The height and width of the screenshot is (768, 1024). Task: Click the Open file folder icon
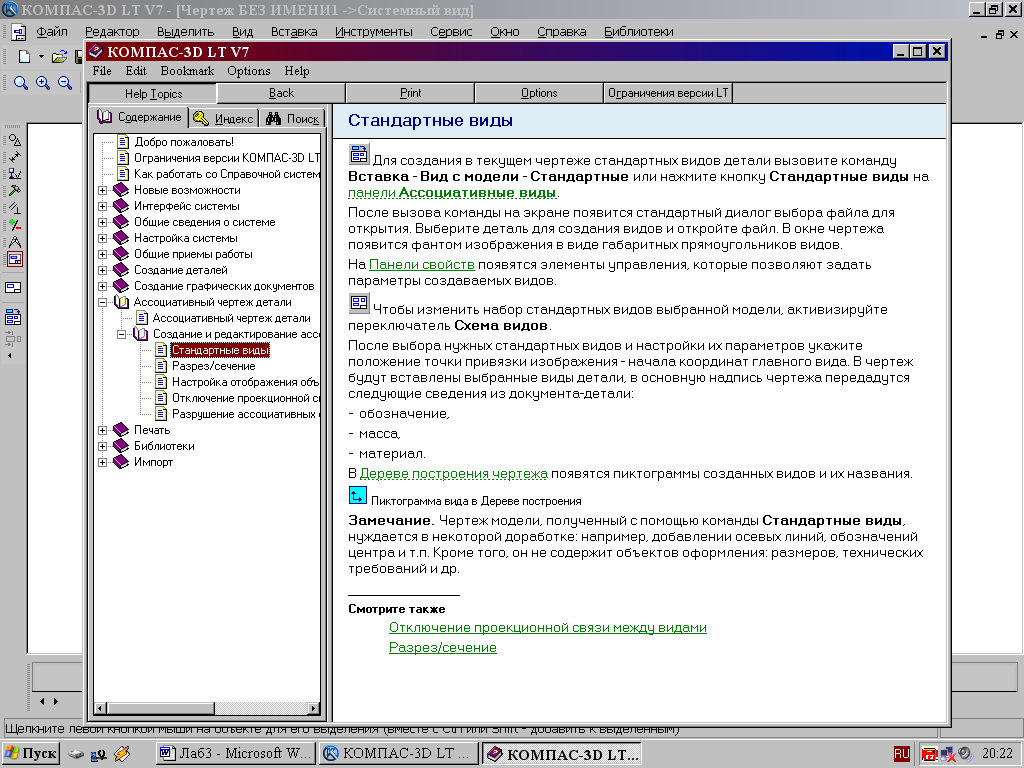point(59,57)
